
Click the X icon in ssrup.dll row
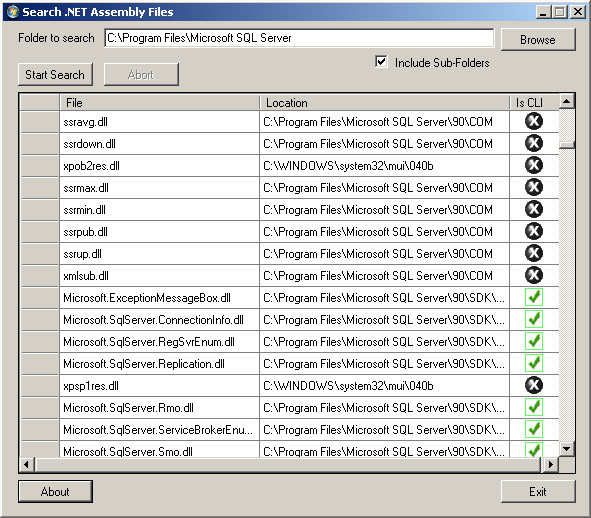point(534,253)
